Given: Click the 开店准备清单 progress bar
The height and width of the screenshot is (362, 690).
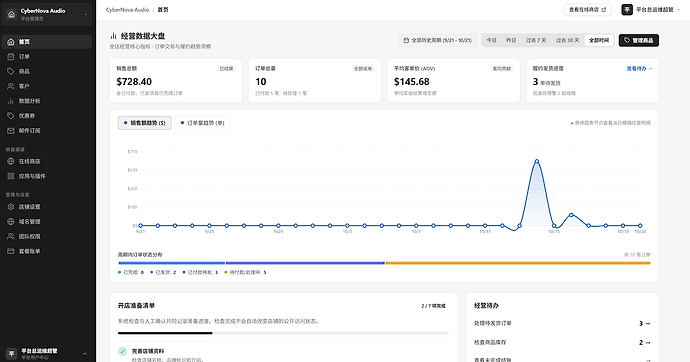Looking at the screenshot, I should tap(283, 333).
